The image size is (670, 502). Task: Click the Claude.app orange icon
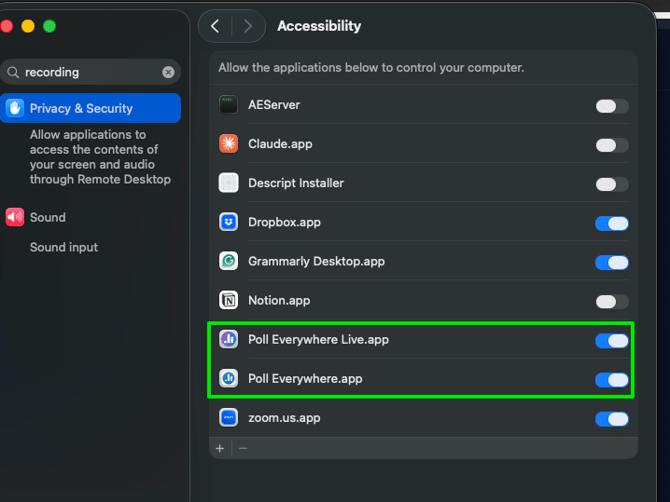[x=229, y=144]
